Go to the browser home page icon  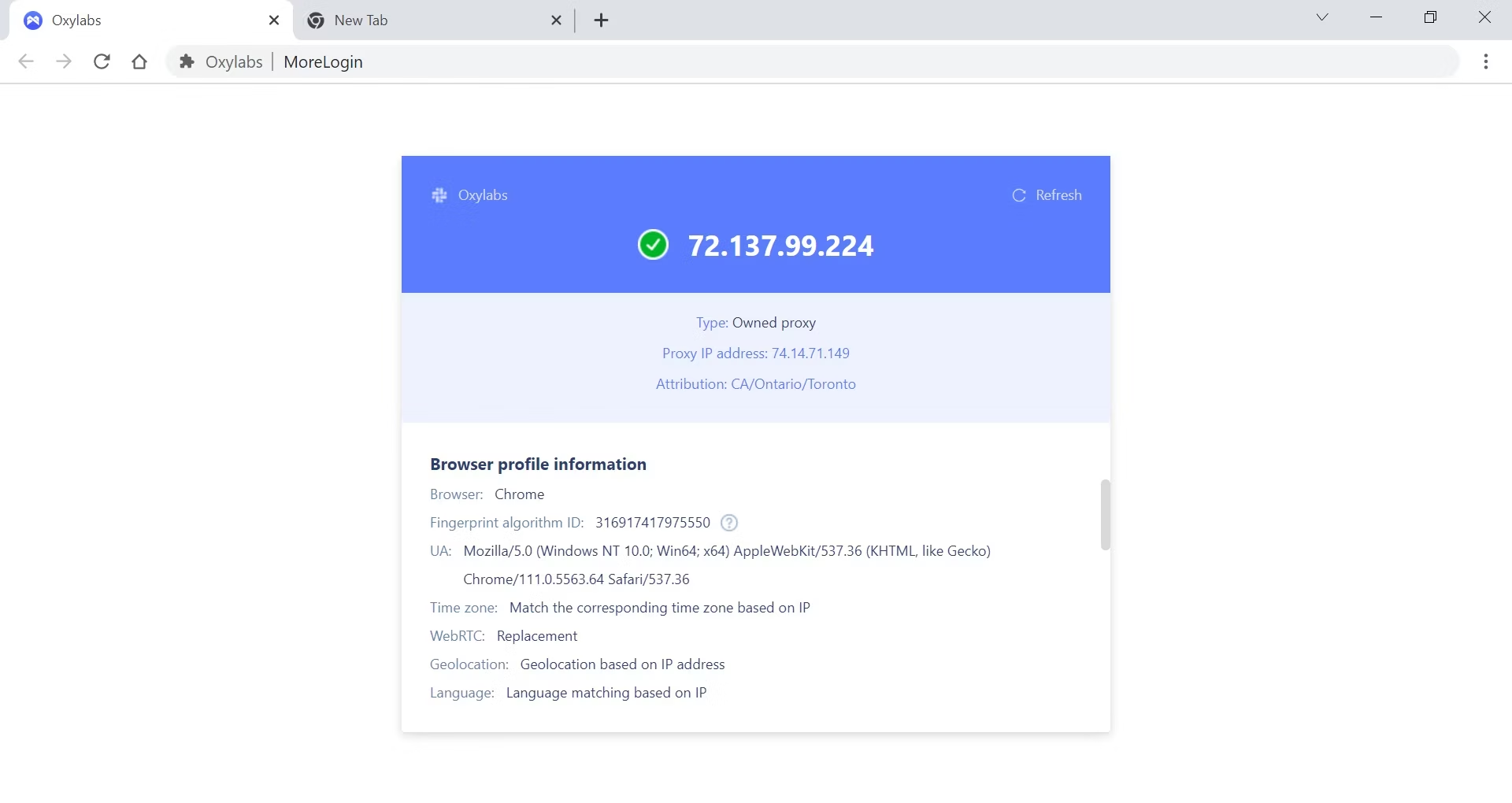[139, 61]
